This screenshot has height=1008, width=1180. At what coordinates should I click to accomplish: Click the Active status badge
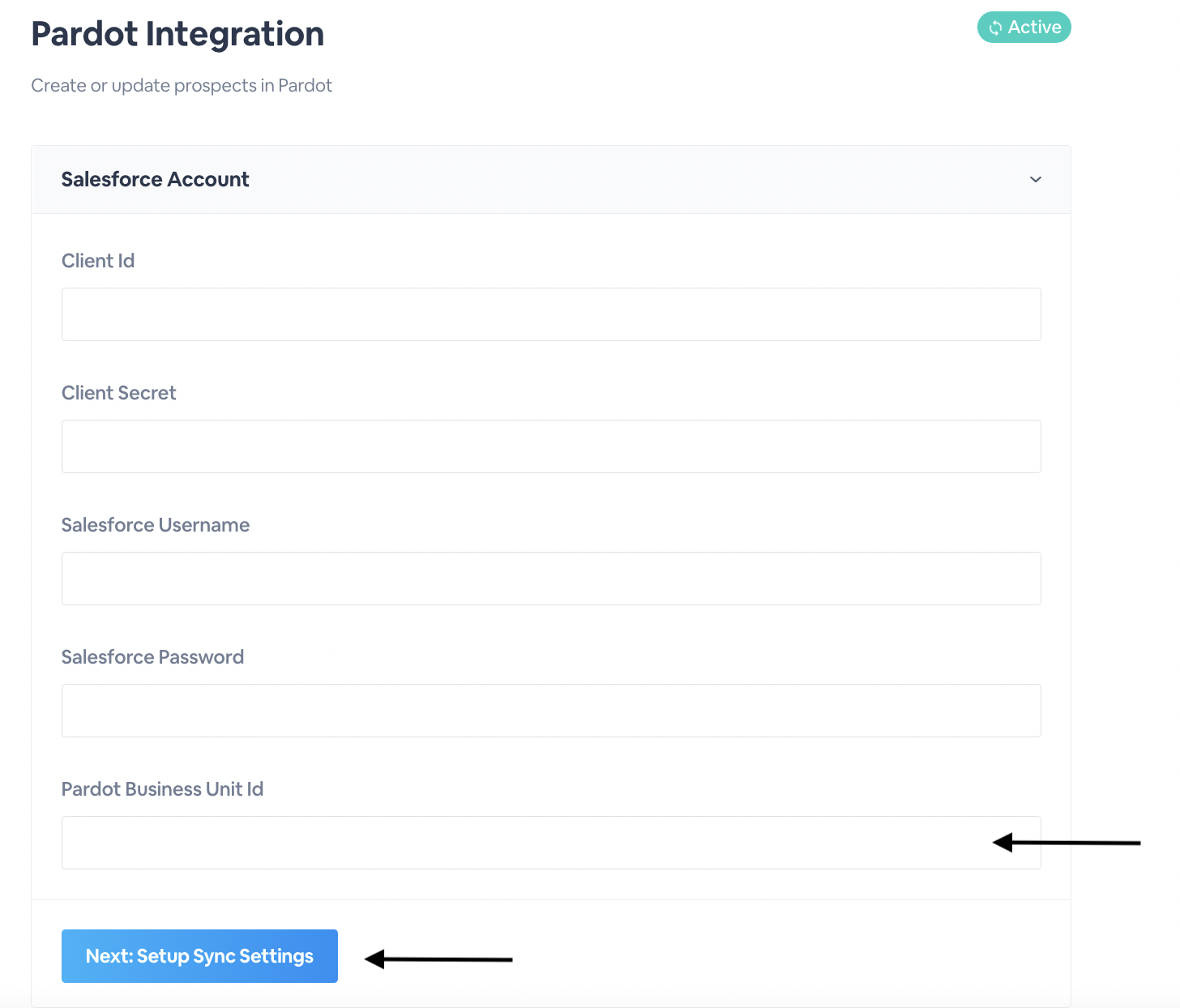point(1024,28)
